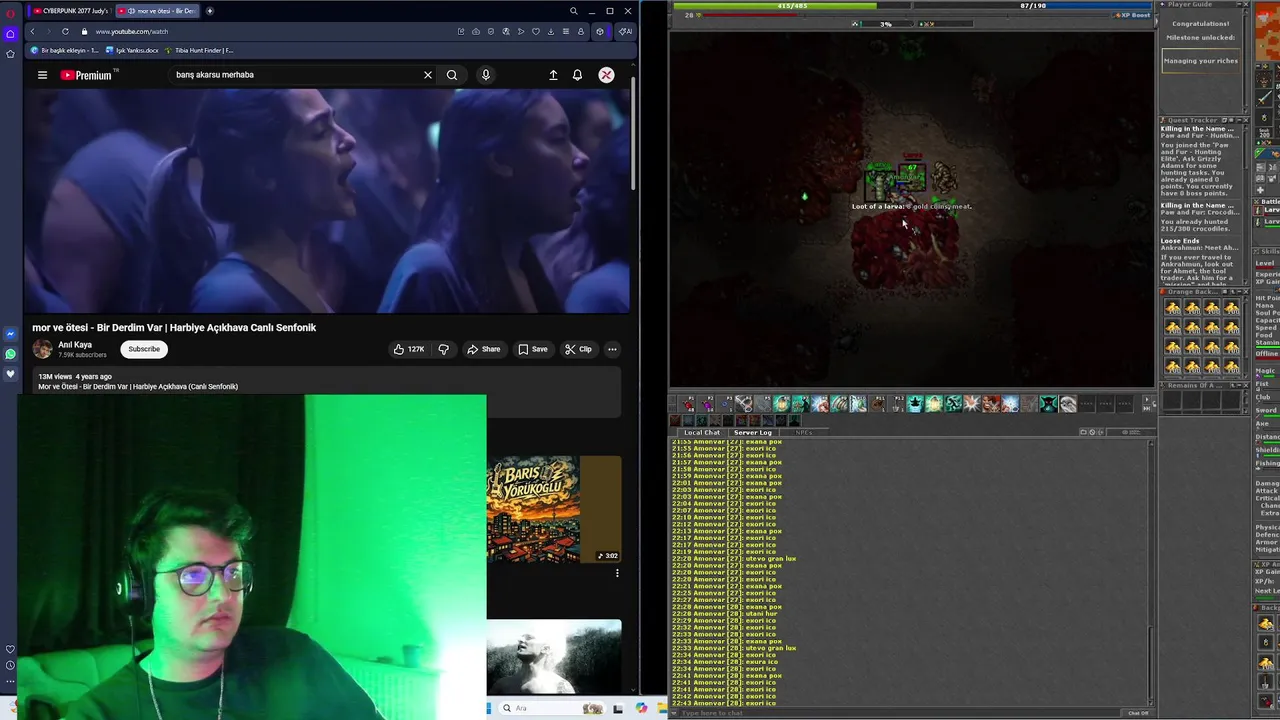Use the blue ring hotkey F3
Image resolution: width=1280 pixels, height=720 pixels.
(x=725, y=403)
